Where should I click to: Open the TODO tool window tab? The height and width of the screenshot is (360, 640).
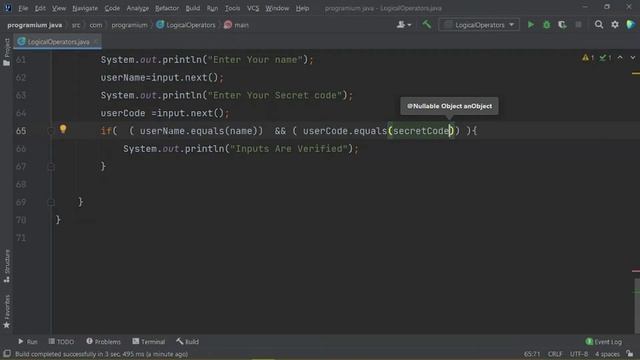click(x=61, y=342)
